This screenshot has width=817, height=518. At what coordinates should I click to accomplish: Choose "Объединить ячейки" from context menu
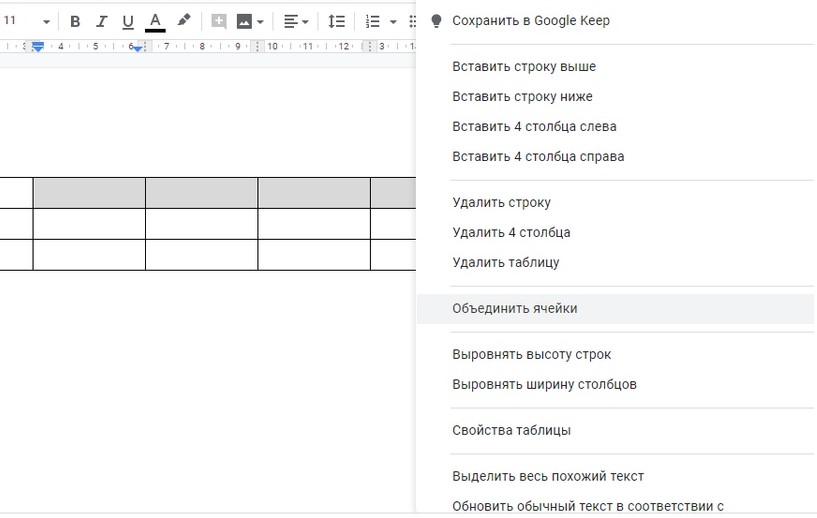click(515, 309)
